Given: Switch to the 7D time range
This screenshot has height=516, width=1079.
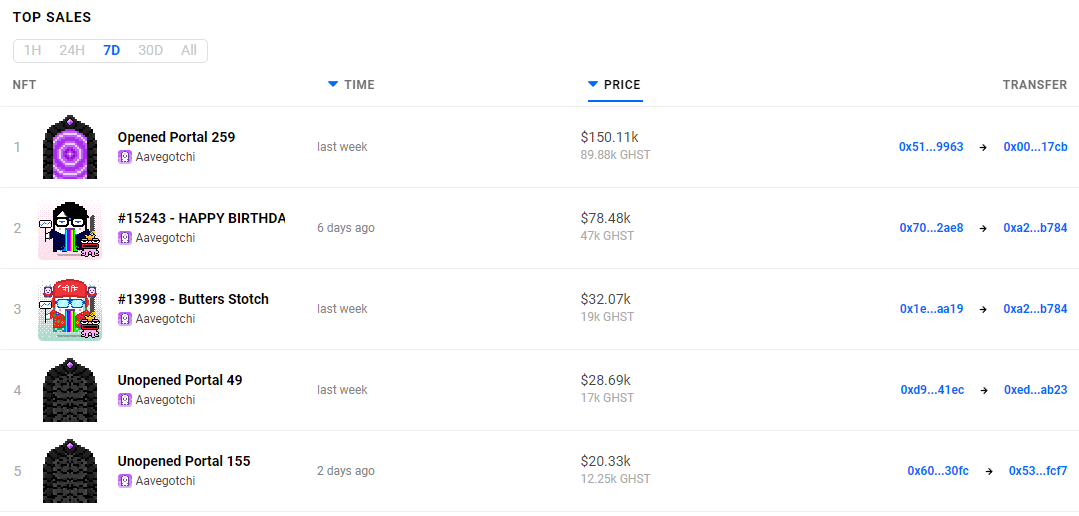Looking at the screenshot, I should point(111,50).
